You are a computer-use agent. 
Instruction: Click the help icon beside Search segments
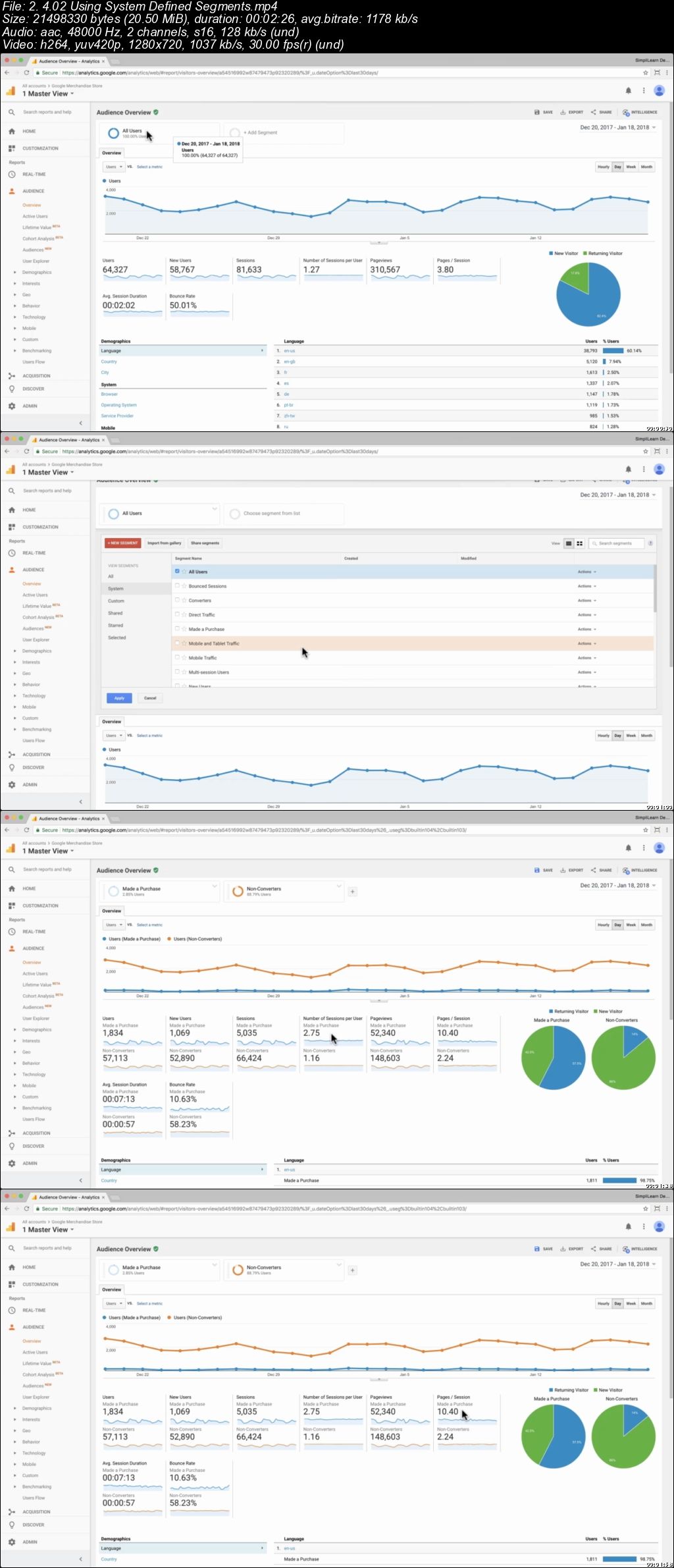[651, 543]
